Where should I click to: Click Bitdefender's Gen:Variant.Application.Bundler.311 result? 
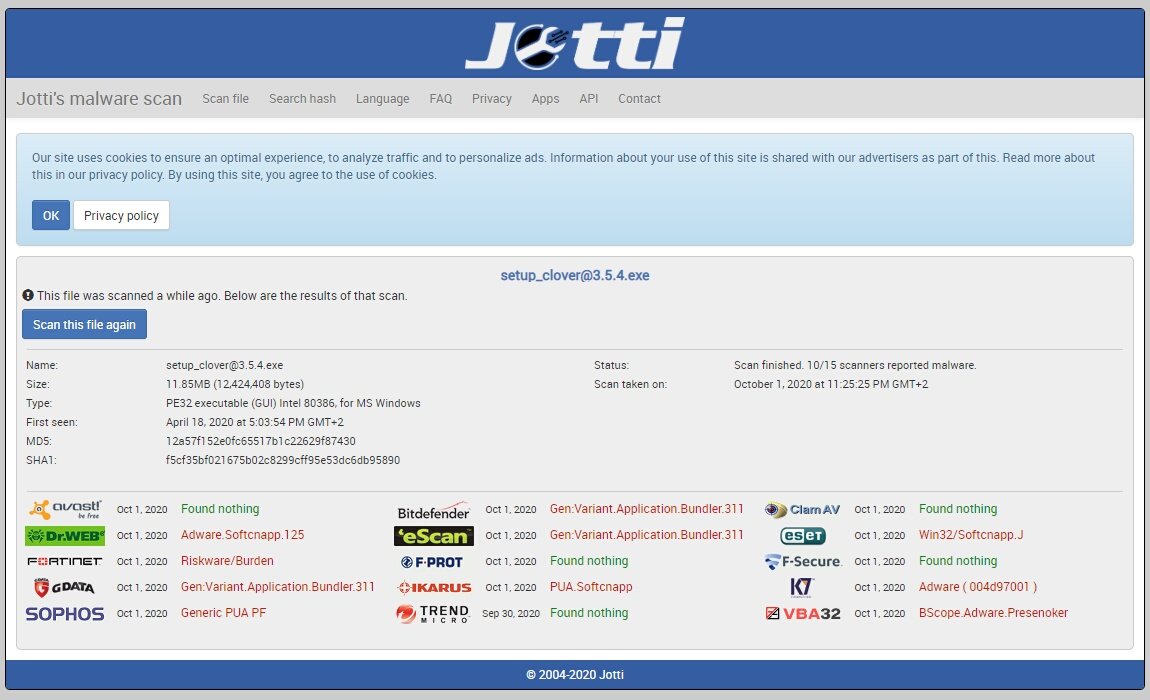646,508
